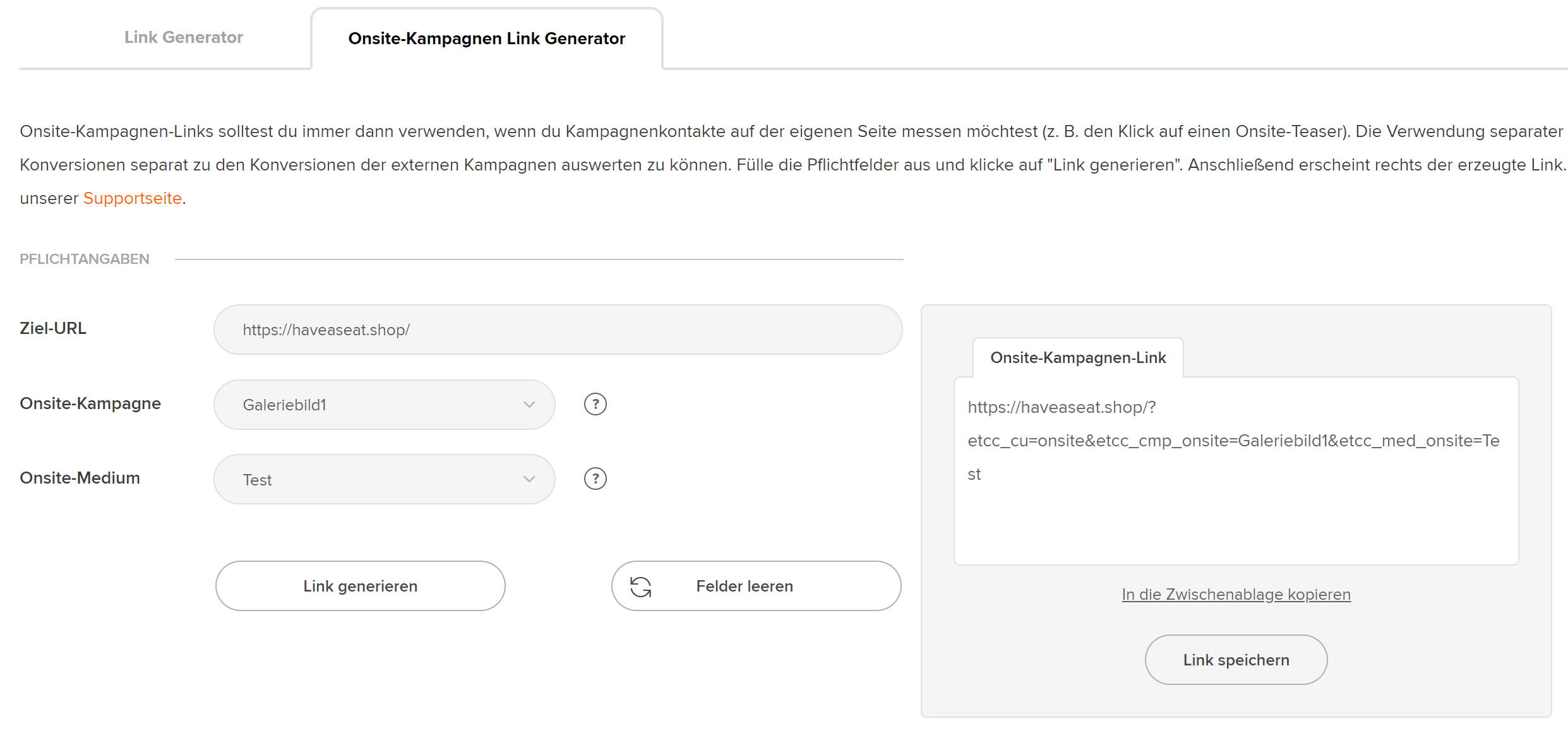Switch to the Link Generator tab
The width and height of the screenshot is (1568, 738).
[x=183, y=37]
